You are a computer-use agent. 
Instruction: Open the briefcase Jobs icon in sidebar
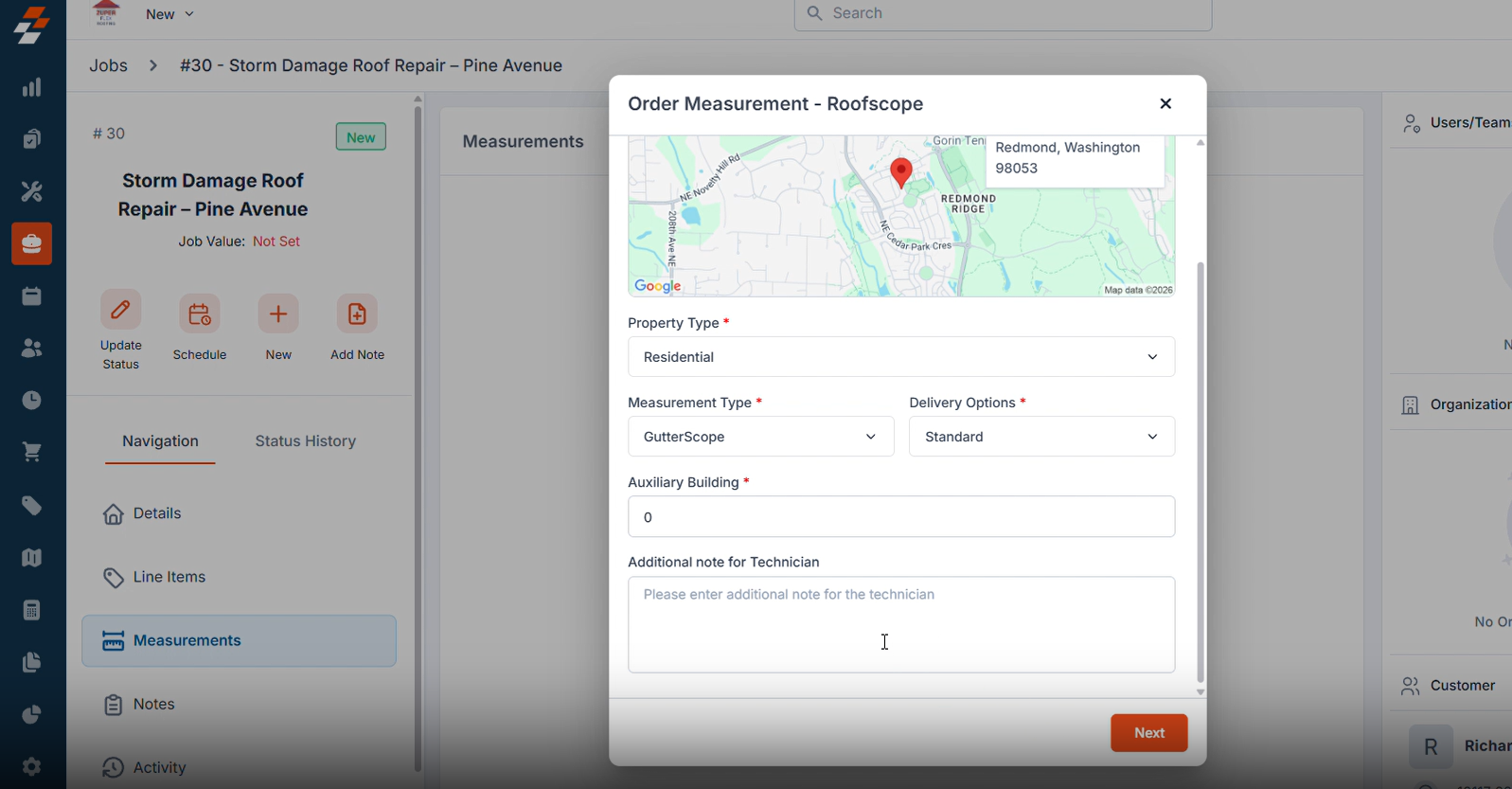click(31, 244)
